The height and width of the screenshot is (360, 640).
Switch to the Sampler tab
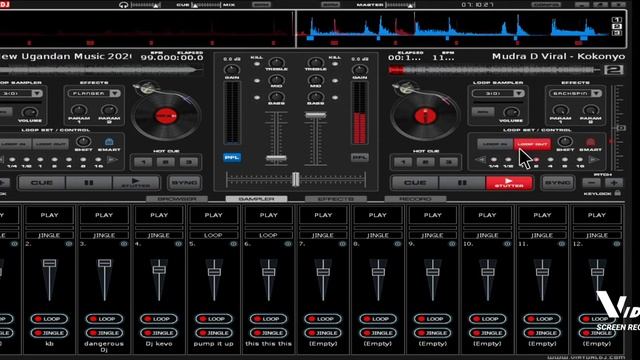[x=256, y=199]
